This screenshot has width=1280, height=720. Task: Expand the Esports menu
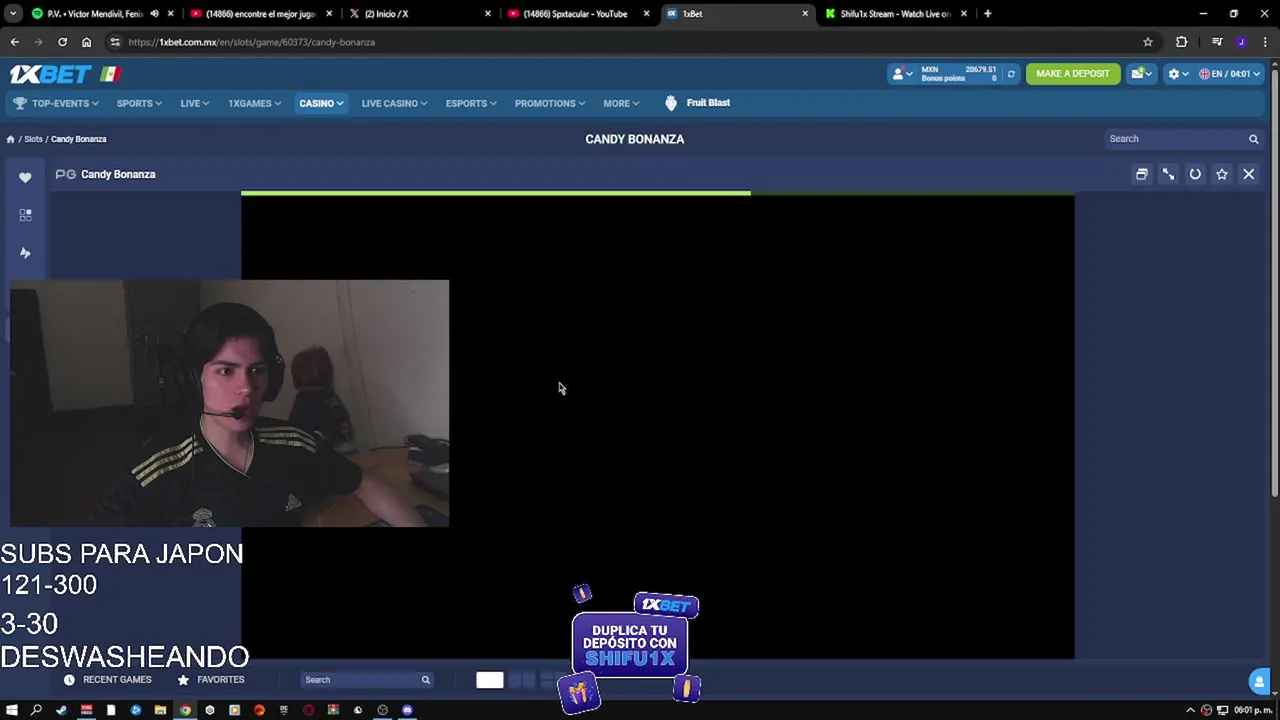coord(471,103)
